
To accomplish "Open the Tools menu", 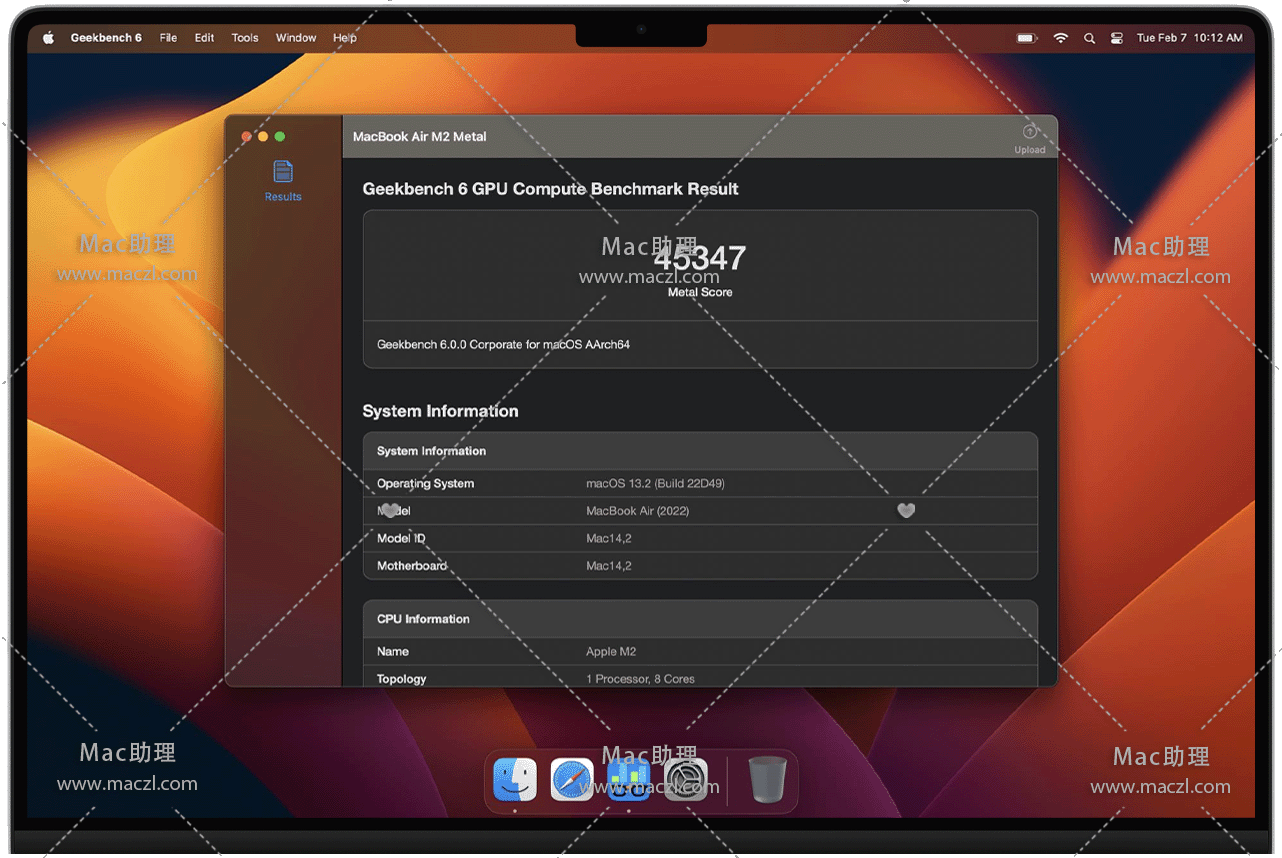I will (x=245, y=38).
